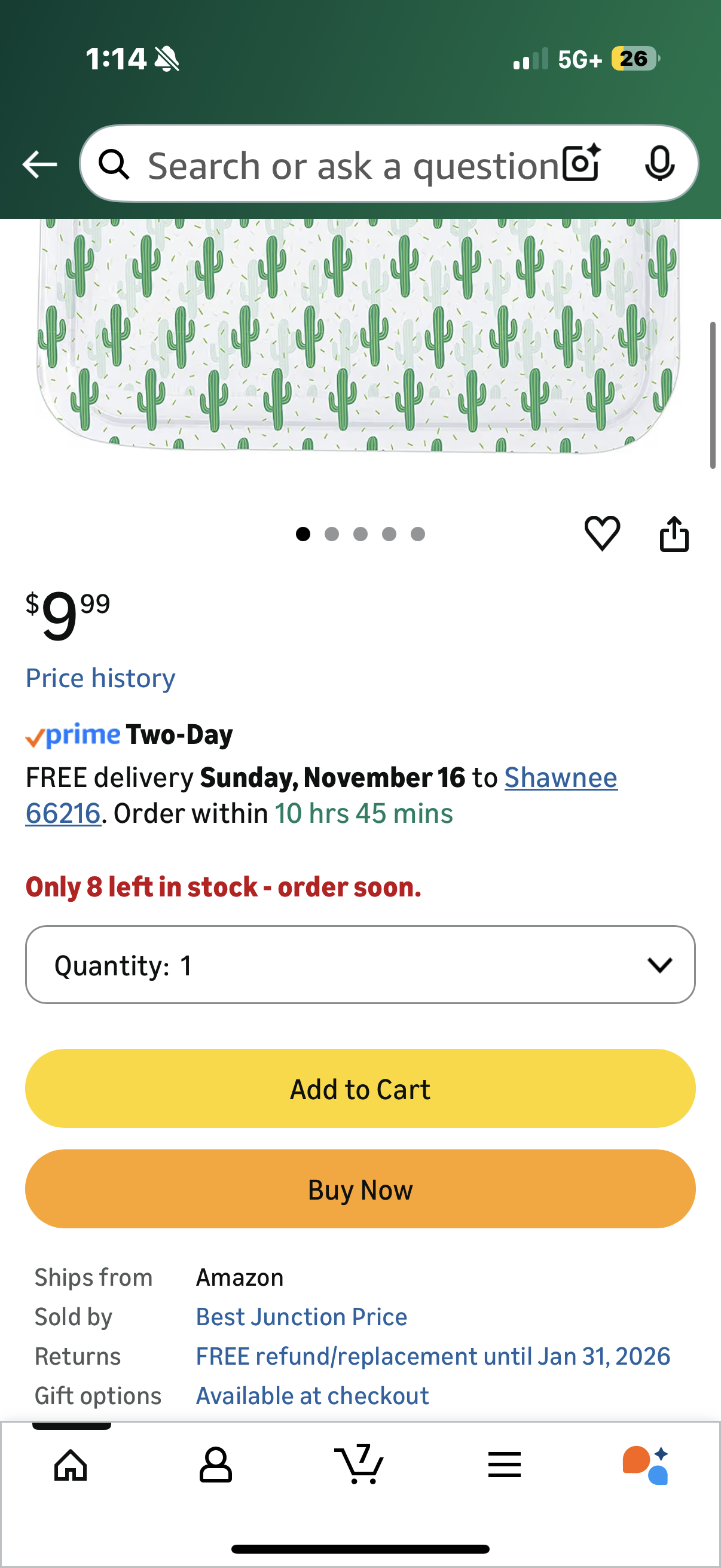
Task: Open the FREE refund/replacement returns link
Action: [x=432, y=1356]
